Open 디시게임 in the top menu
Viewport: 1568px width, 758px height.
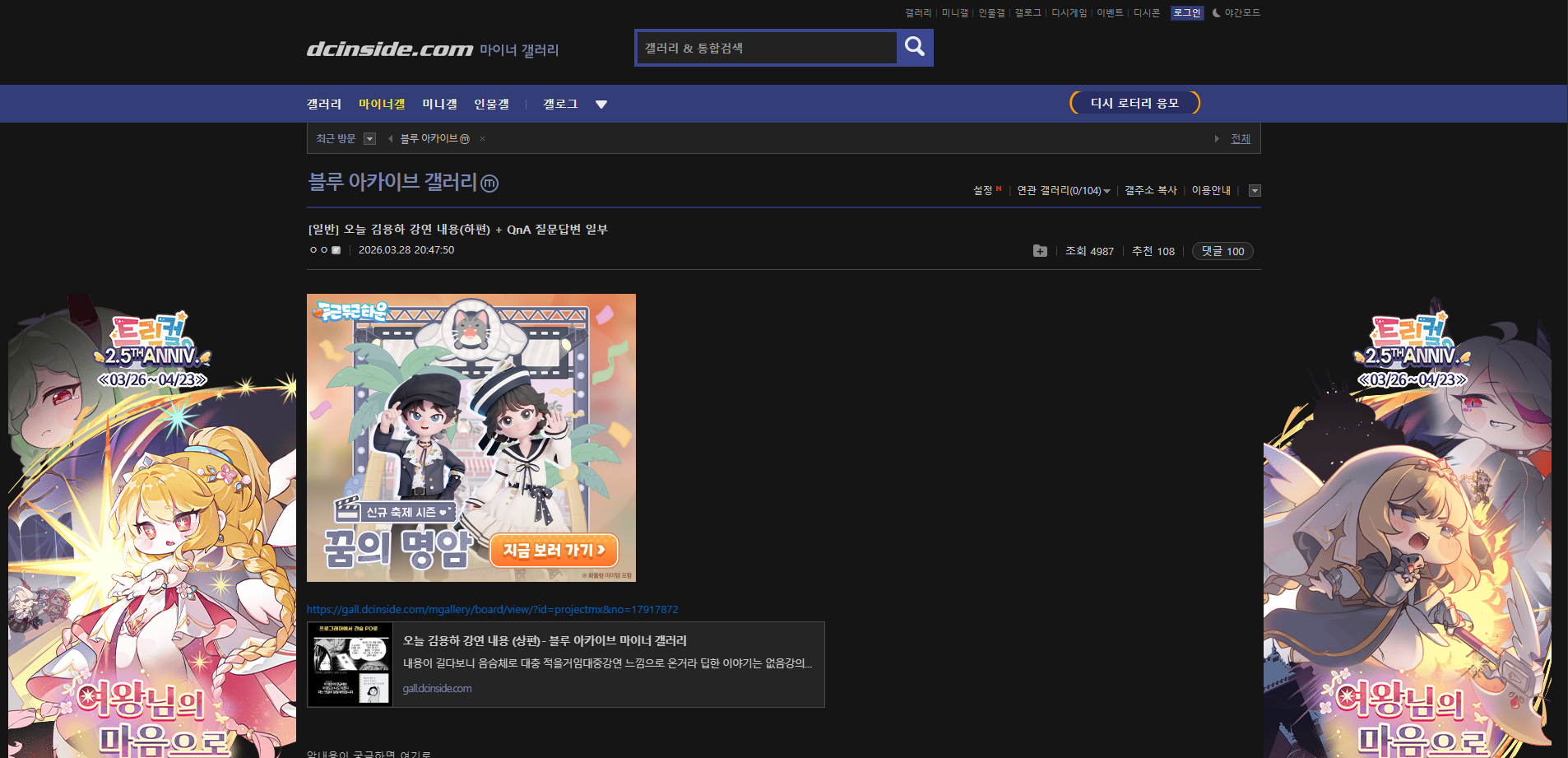(x=1069, y=13)
